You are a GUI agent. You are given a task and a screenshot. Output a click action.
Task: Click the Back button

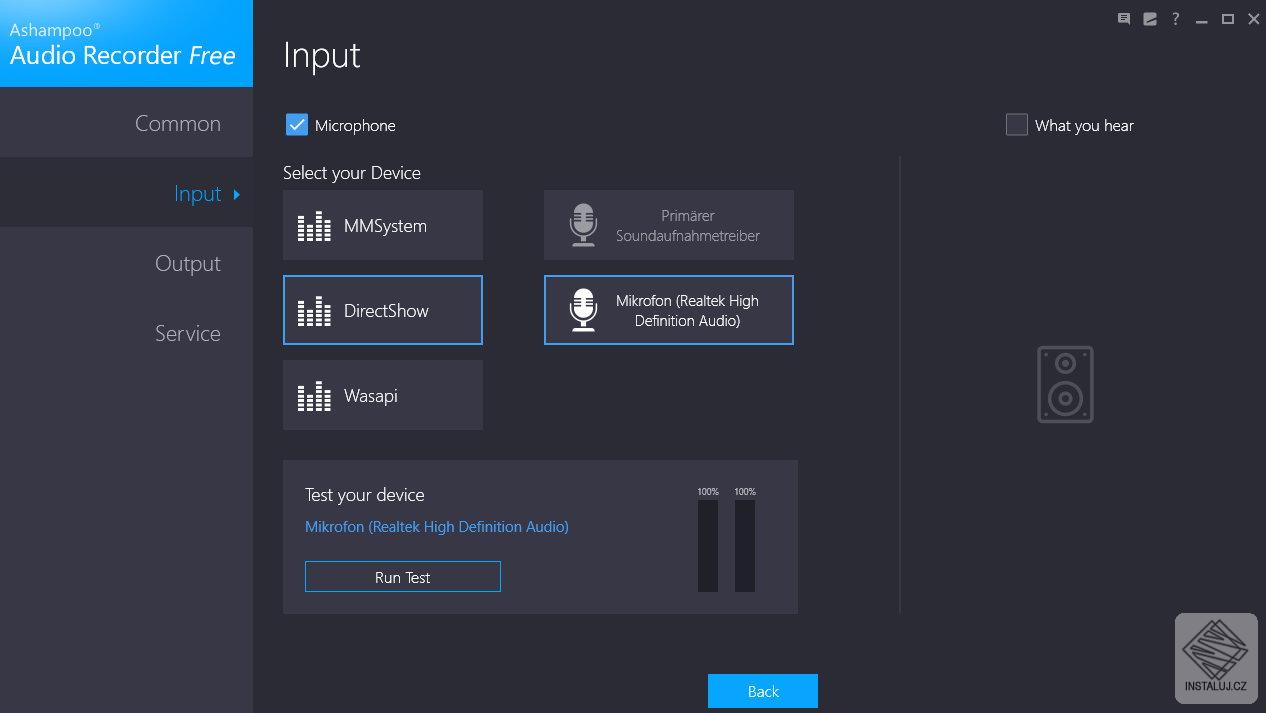coord(763,691)
